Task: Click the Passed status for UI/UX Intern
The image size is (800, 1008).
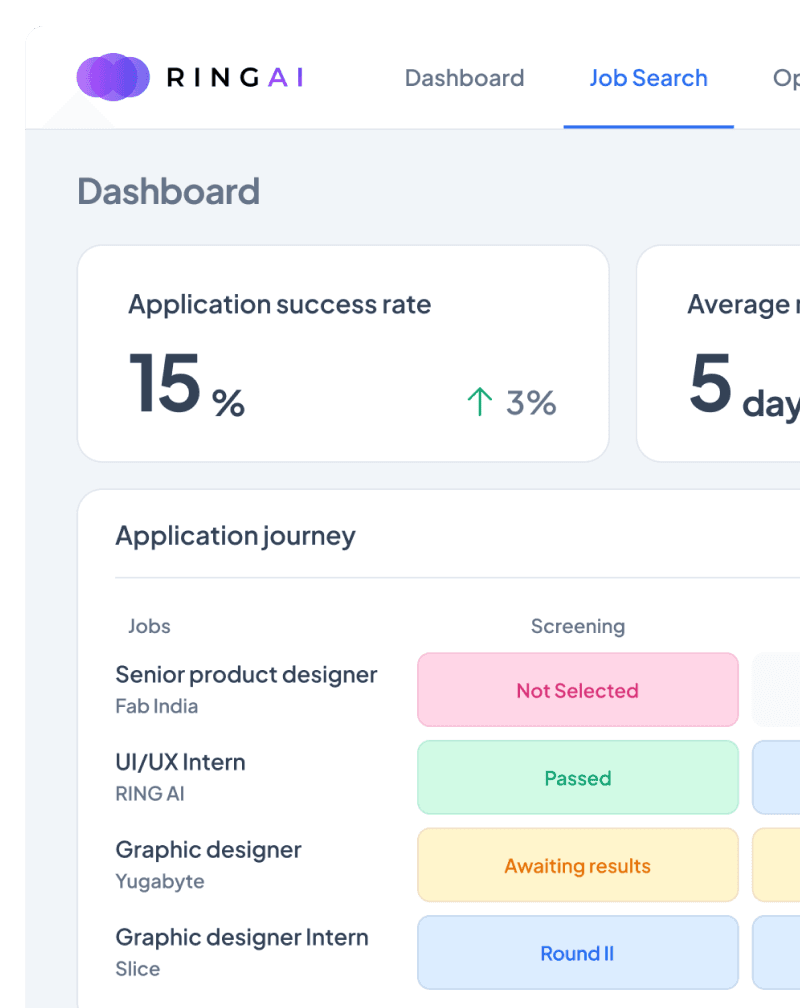Action: pyautogui.click(x=577, y=777)
